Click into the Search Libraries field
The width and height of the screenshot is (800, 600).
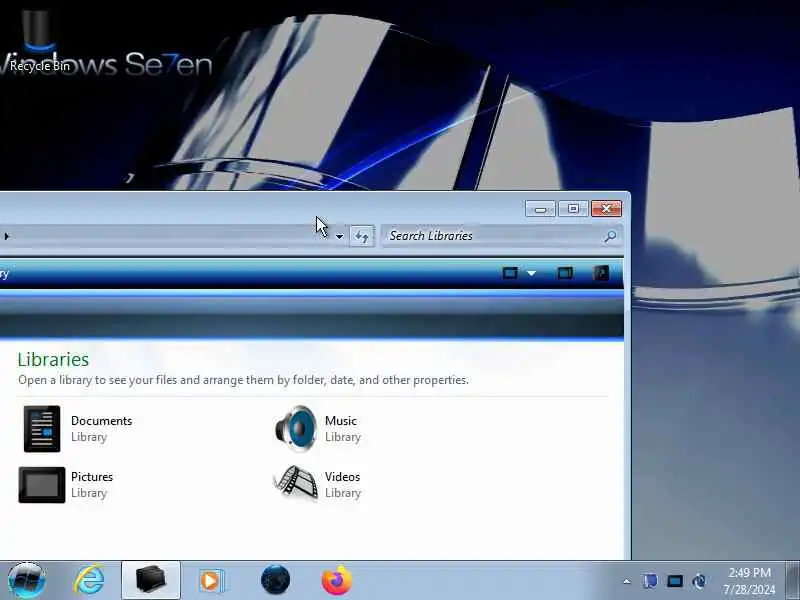(502, 236)
